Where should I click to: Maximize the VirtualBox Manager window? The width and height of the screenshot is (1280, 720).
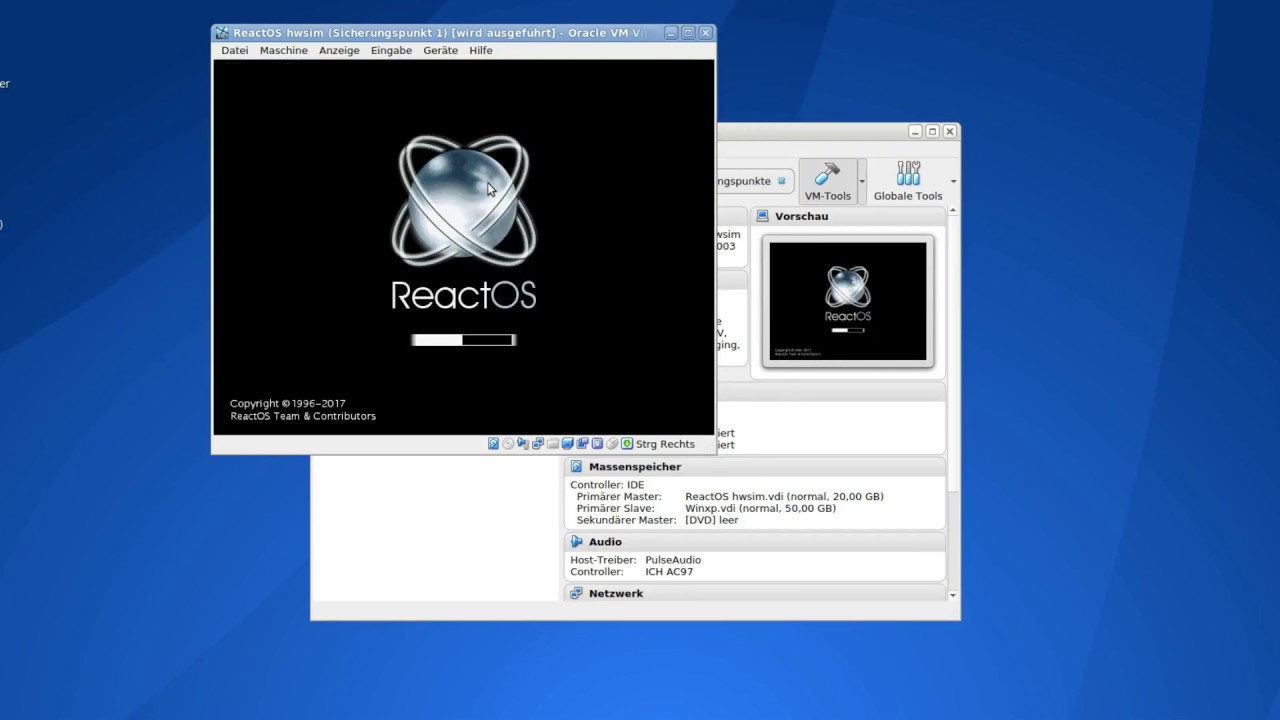click(932, 131)
